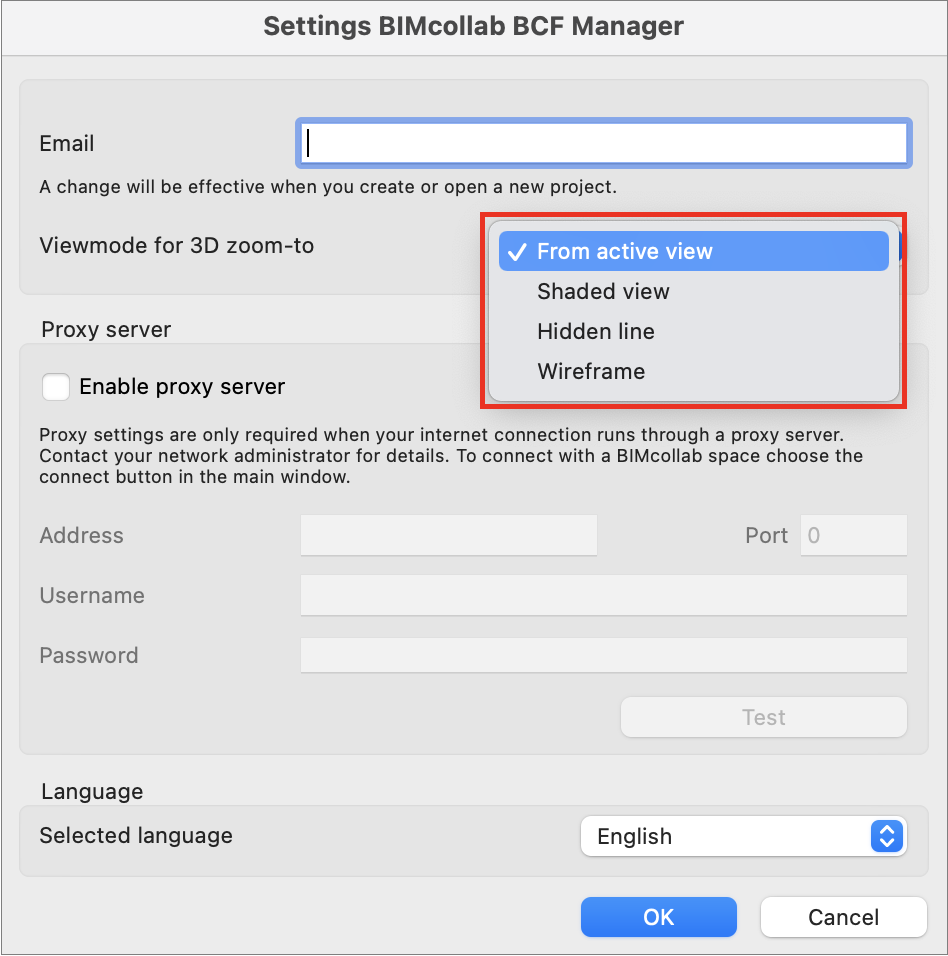Click the proxy Password field
The width and height of the screenshot is (948, 956).
604,655
